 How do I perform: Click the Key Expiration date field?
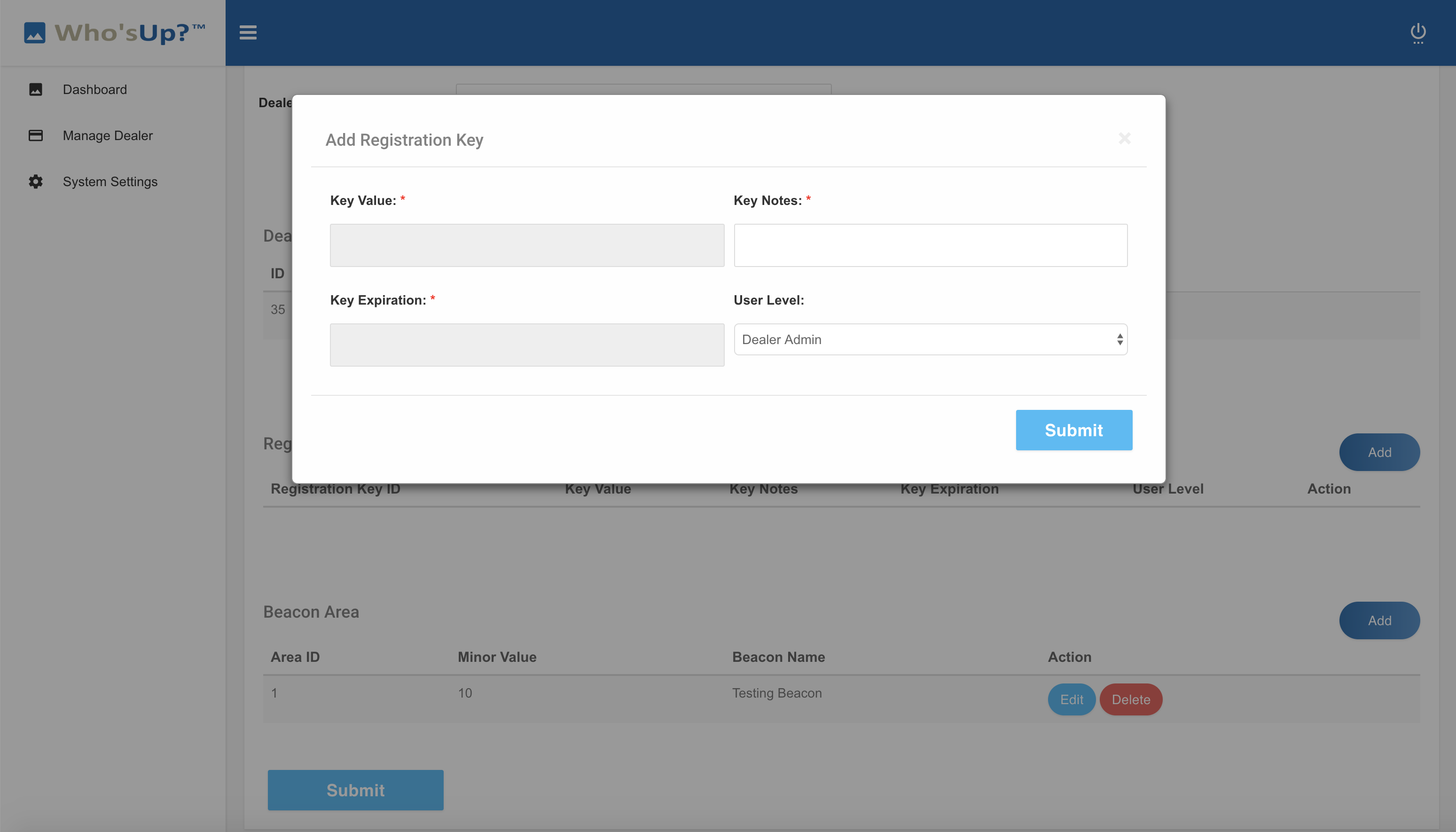[527, 345]
